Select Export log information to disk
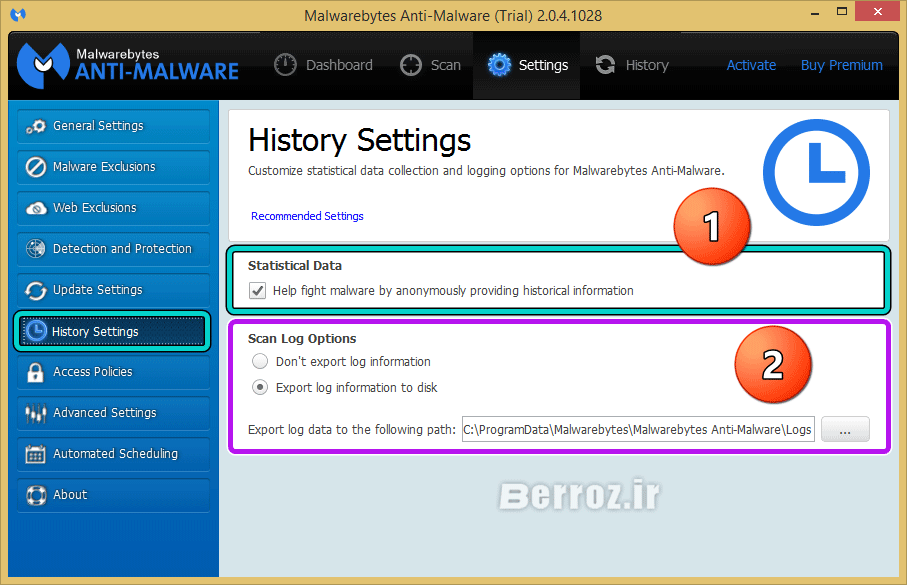 260,387
